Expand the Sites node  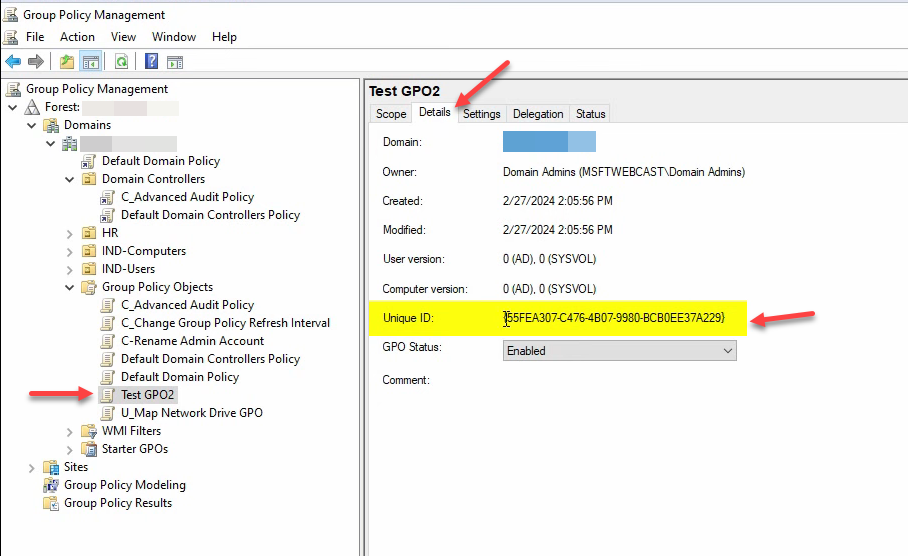pyautogui.click(x=32, y=468)
